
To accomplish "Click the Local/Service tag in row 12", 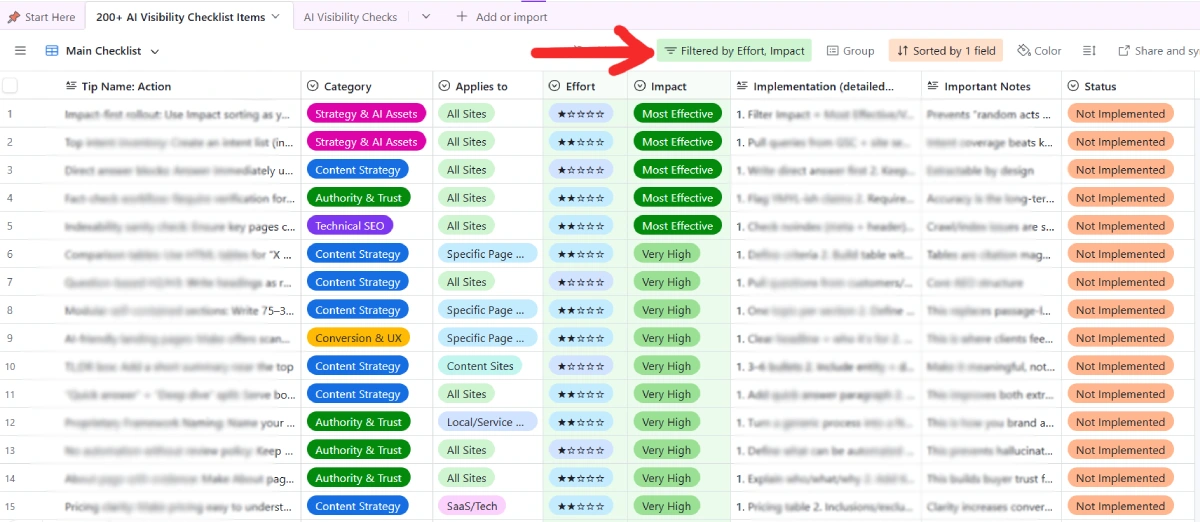I will point(488,422).
